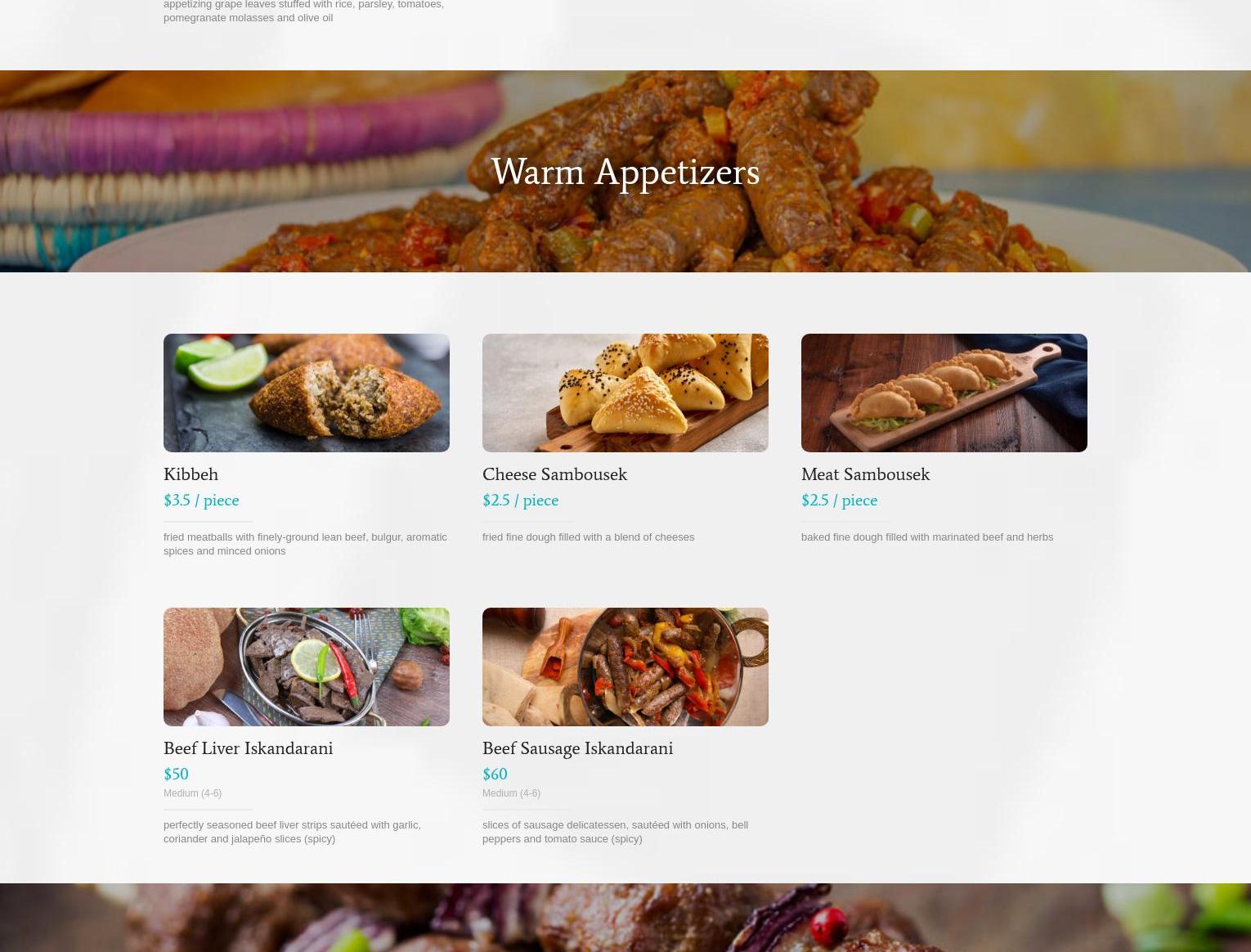The width and height of the screenshot is (1251, 952).
Task: Open the Meat Sambousek dish photo
Action: [x=944, y=393]
